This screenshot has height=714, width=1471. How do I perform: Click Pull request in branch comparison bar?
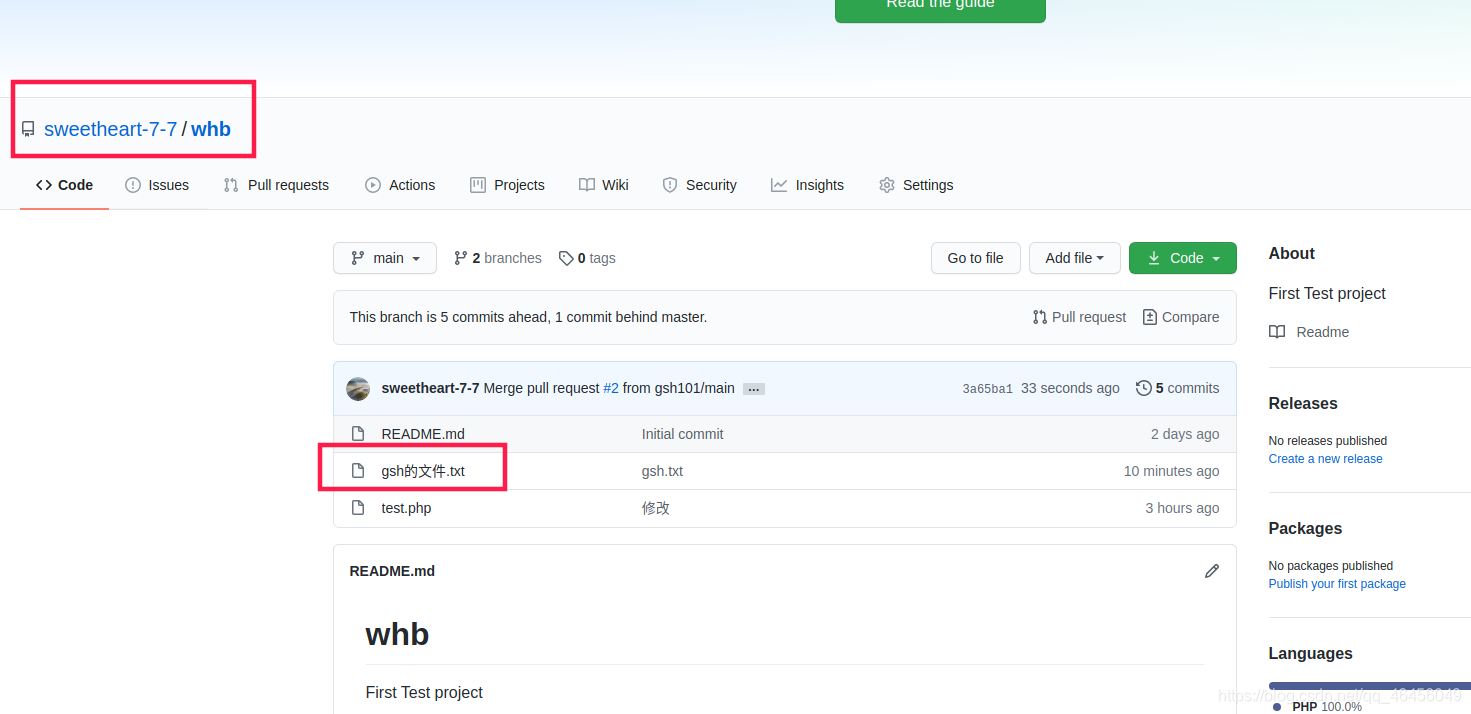tap(1080, 317)
